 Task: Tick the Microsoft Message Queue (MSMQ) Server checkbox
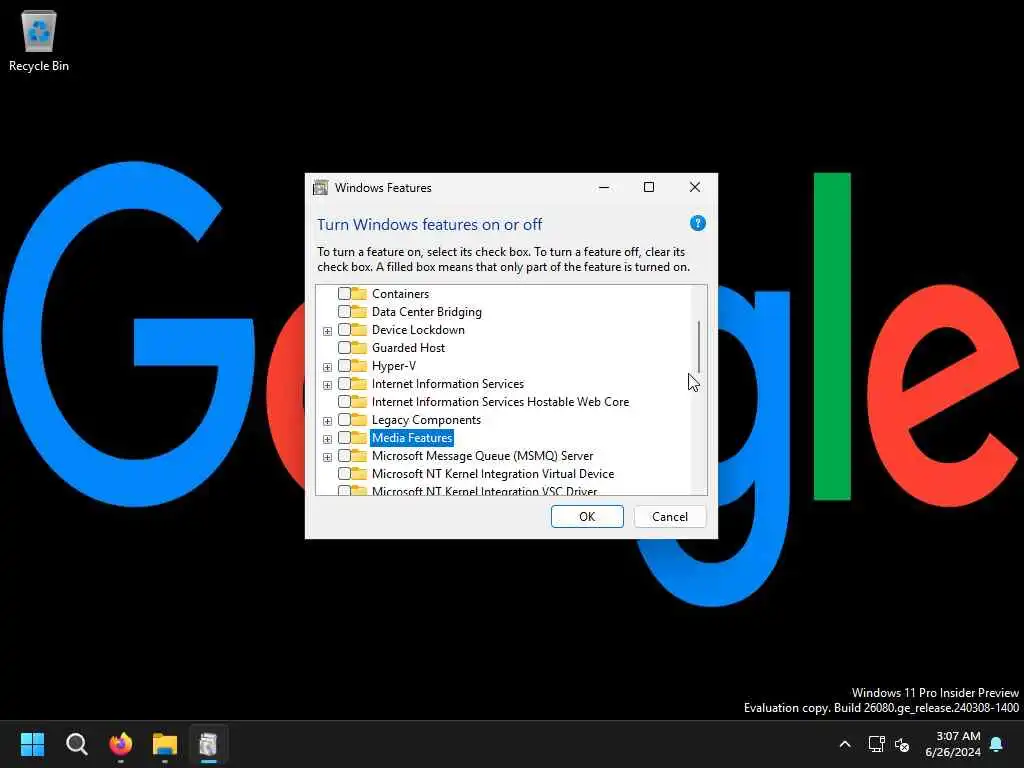pos(344,455)
